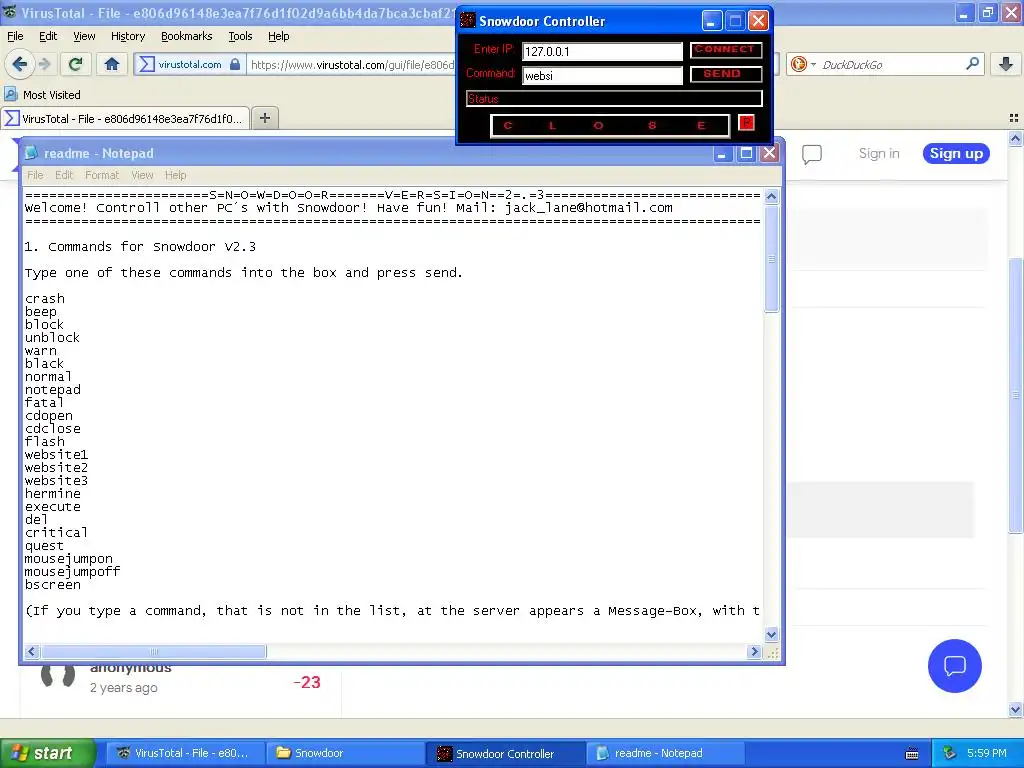Switch to VirusTotal taskbar button
The image size is (1024, 768).
pyautogui.click(x=186, y=753)
